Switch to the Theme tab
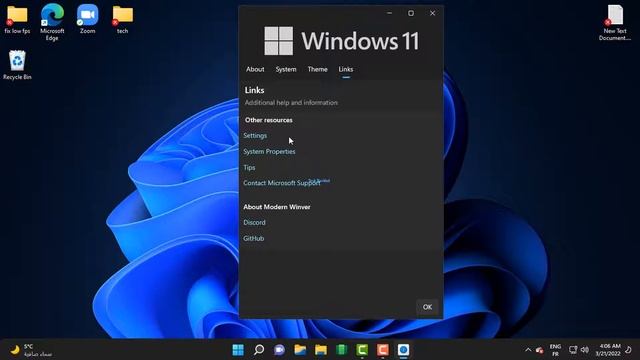The image size is (640, 360). coord(318,69)
